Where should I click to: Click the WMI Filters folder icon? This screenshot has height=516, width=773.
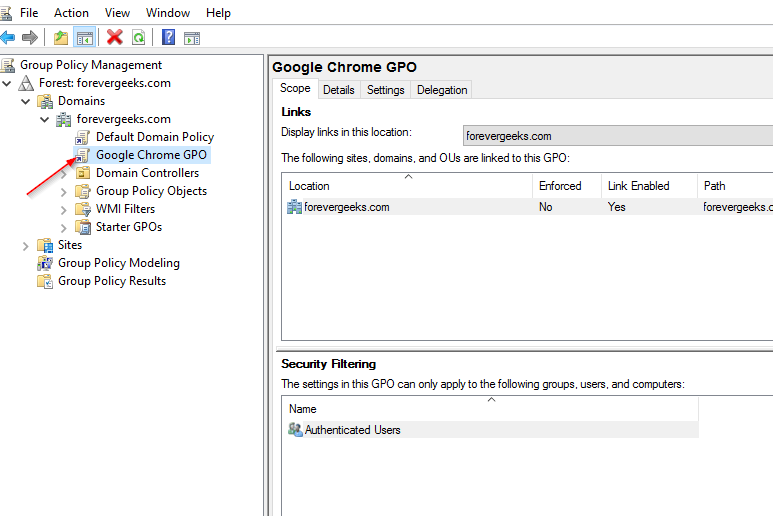click(82, 209)
